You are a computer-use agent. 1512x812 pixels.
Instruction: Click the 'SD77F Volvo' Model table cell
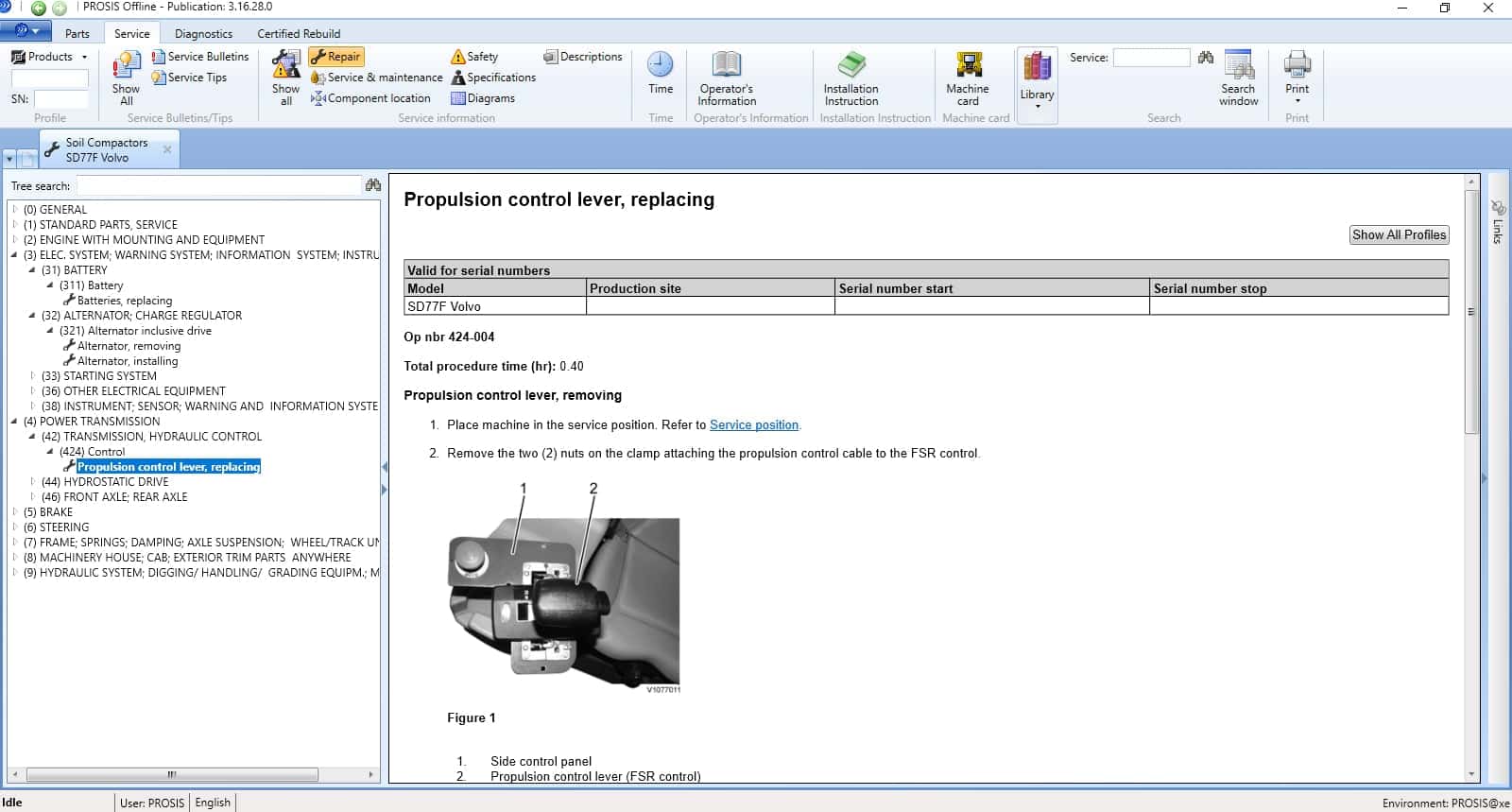coord(495,306)
